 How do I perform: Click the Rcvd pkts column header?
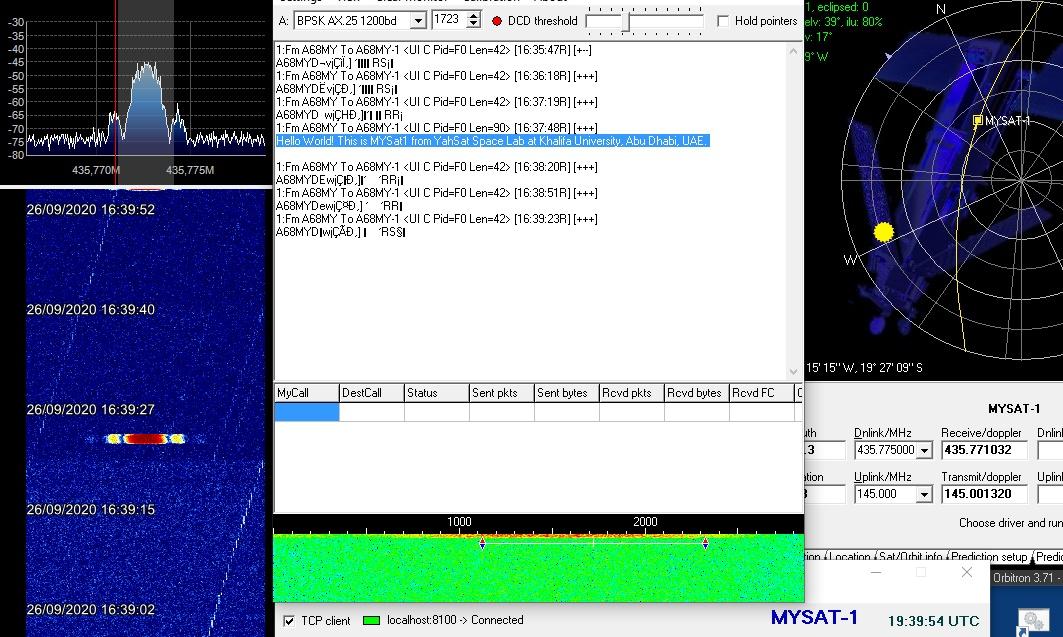coord(632,393)
